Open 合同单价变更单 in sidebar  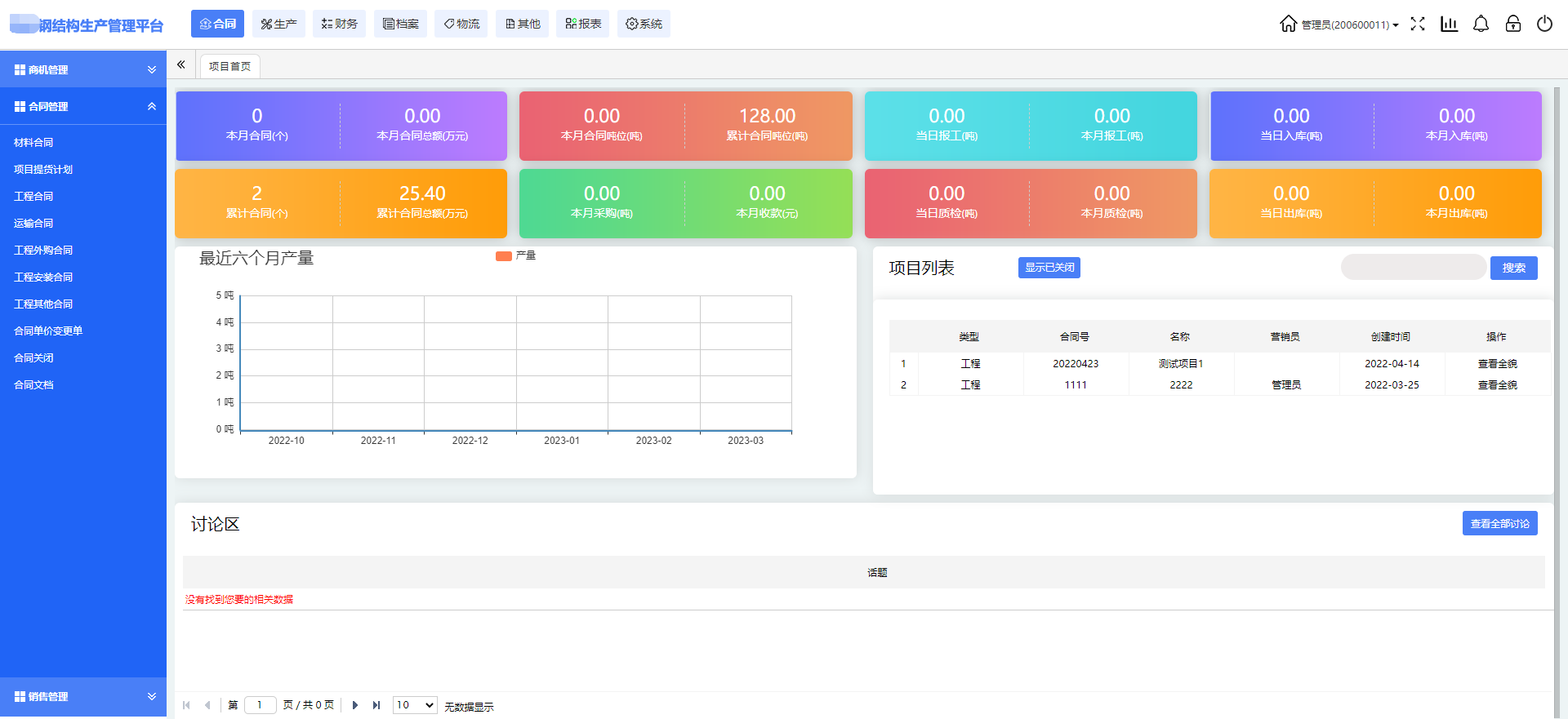tap(48, 331)
